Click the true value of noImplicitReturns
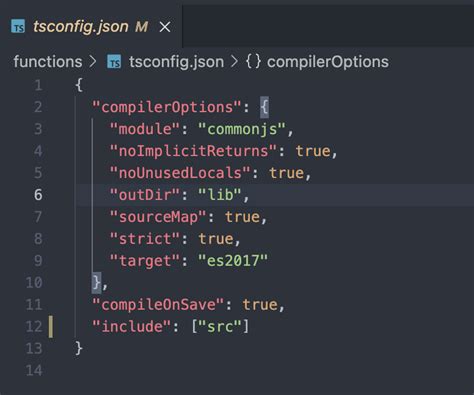The width and height of the screenshot is (474, 395). click(x=313, y=151)
